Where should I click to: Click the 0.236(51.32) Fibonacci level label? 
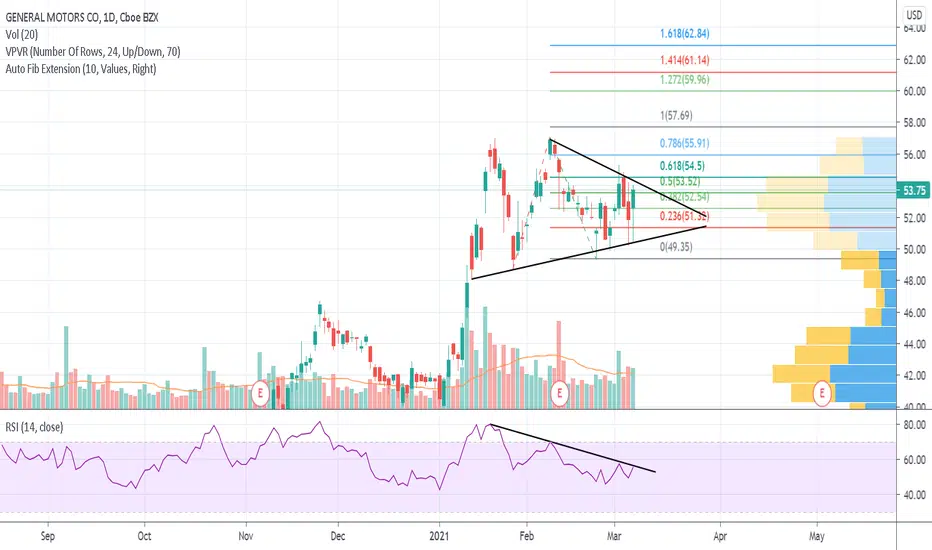pyautogui.click(x=684, y=216)
